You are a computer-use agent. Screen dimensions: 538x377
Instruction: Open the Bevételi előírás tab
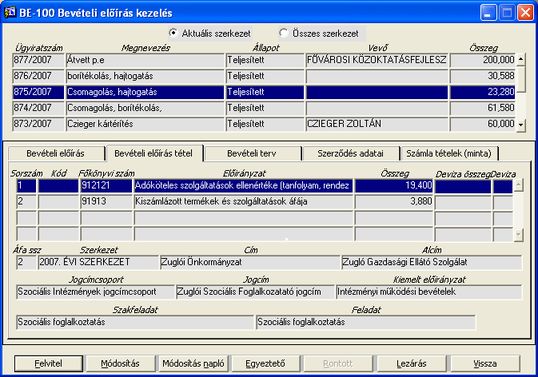click(56, 153)
